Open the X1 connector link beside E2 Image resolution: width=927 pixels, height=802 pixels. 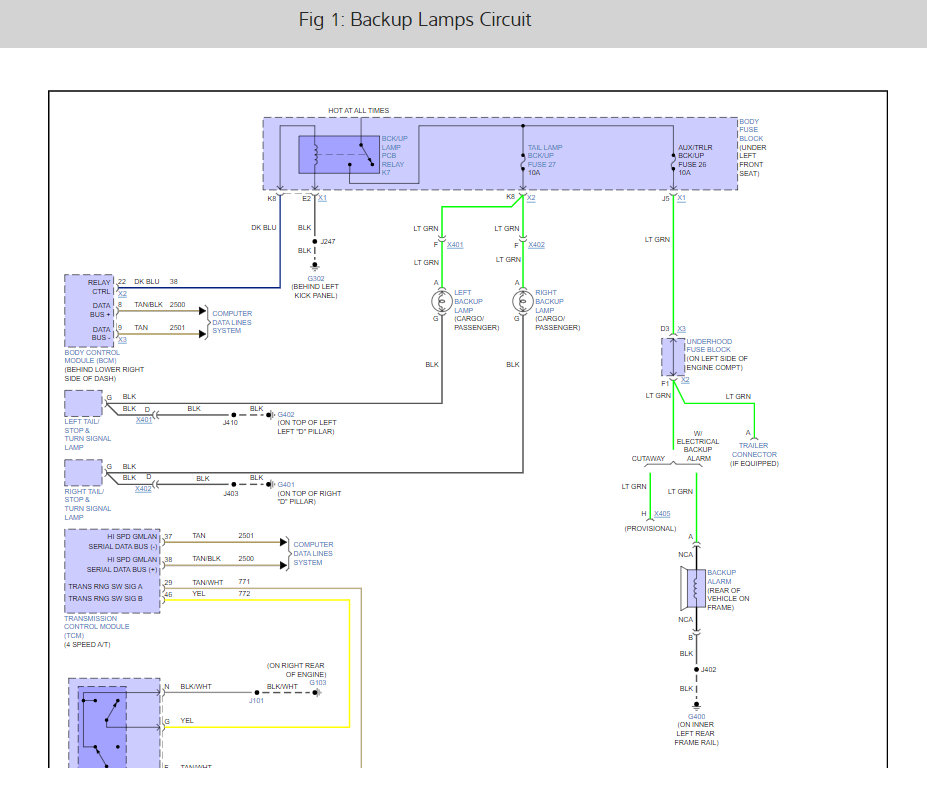[x=322, y=198]
